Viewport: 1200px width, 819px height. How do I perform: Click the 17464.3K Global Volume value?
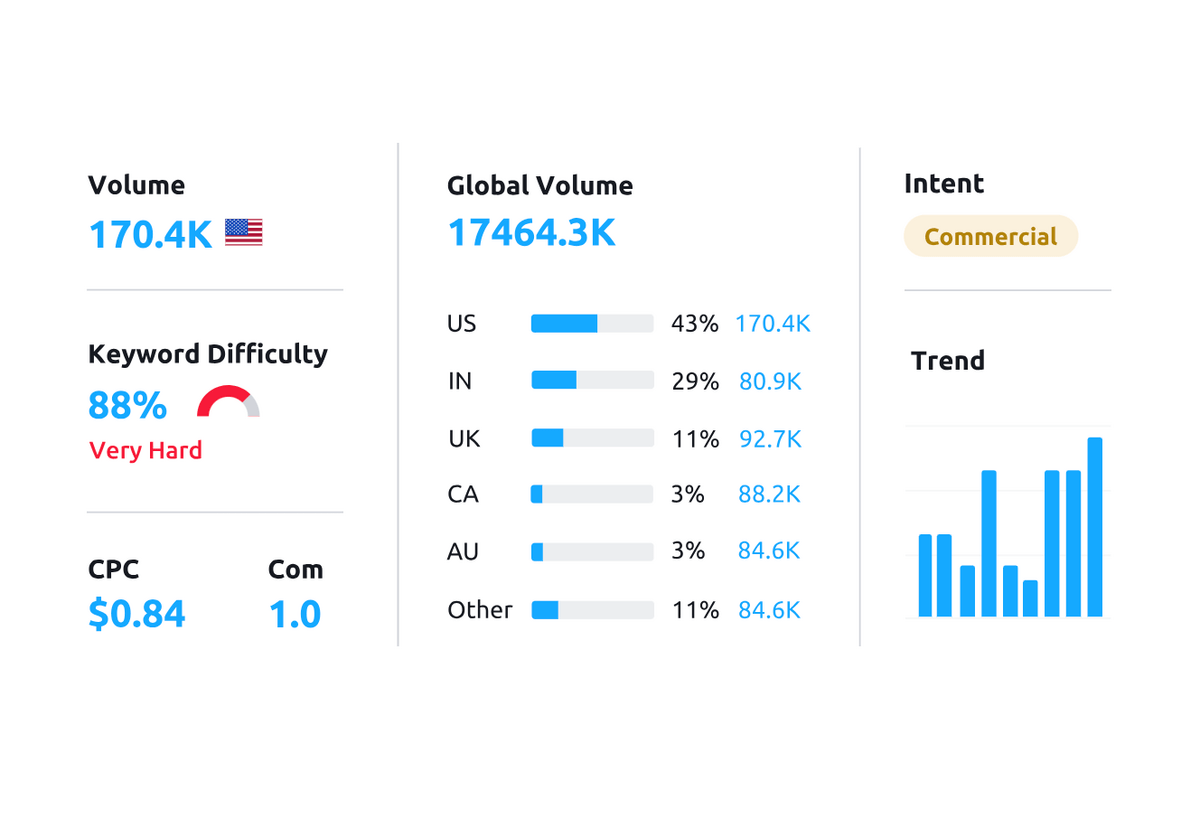pyautogui.click(x=531, y=233)
